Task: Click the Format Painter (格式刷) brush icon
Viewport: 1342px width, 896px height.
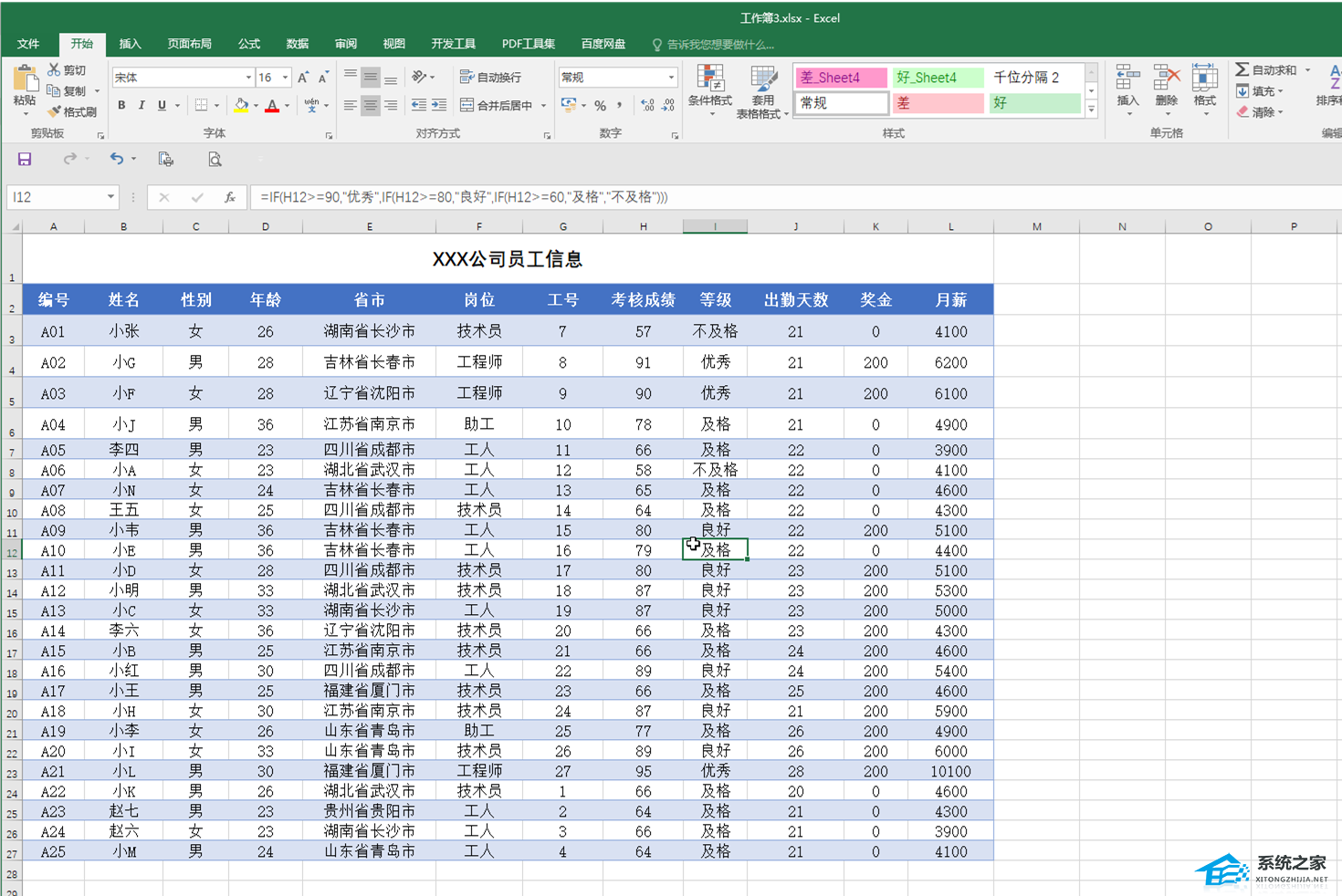Action: click(55, 111)
